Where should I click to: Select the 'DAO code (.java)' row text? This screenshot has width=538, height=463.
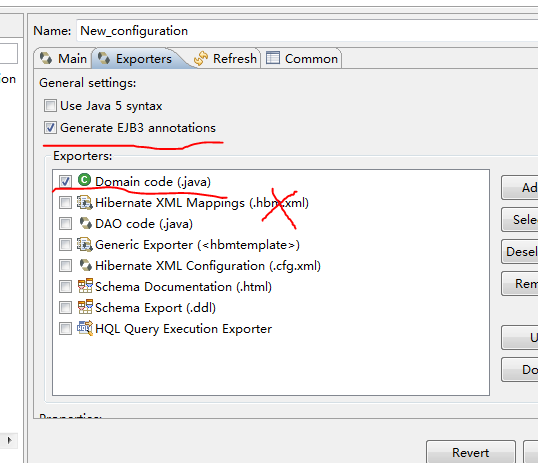click(144, 224)
